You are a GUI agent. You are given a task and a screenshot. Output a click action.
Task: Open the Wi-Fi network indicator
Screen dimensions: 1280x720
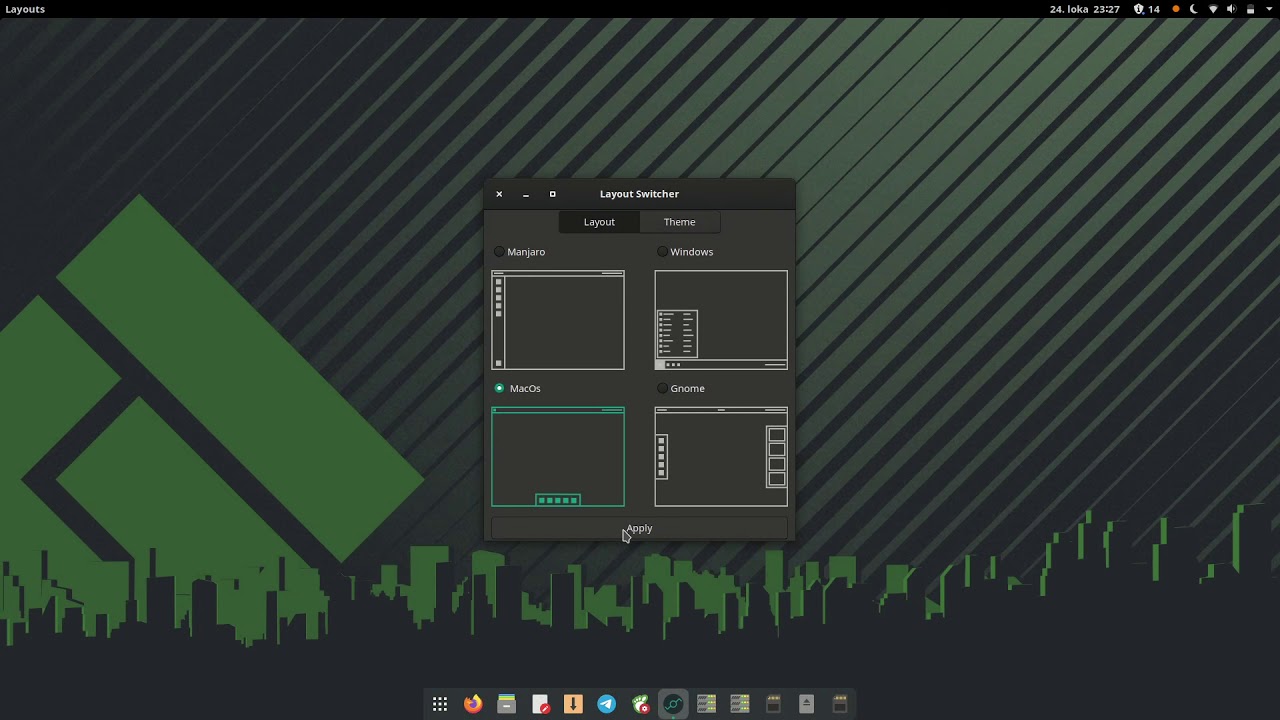pyautogui.click(x=1213, y=9)
